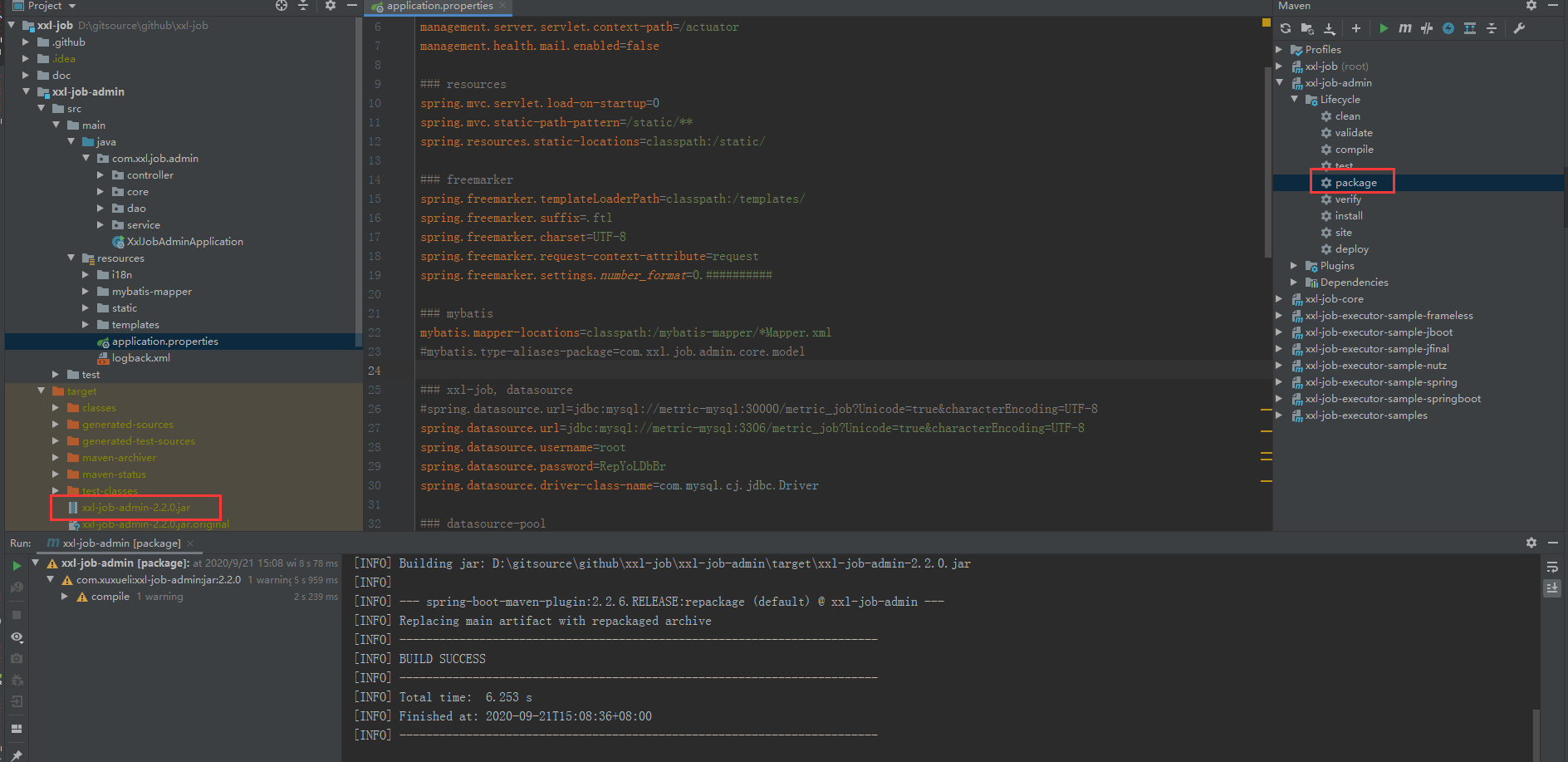The width and height of the screenshot is (1568, 762).
Task: Expand the Plugins node in Maven panel
Action: [x=1294, y=266]
